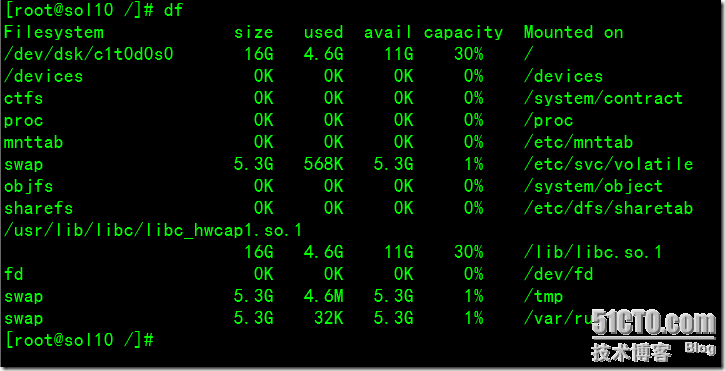Click the sharefs filesystem name
The width and height of the screenshot is (725, 371).
[39, 208]
